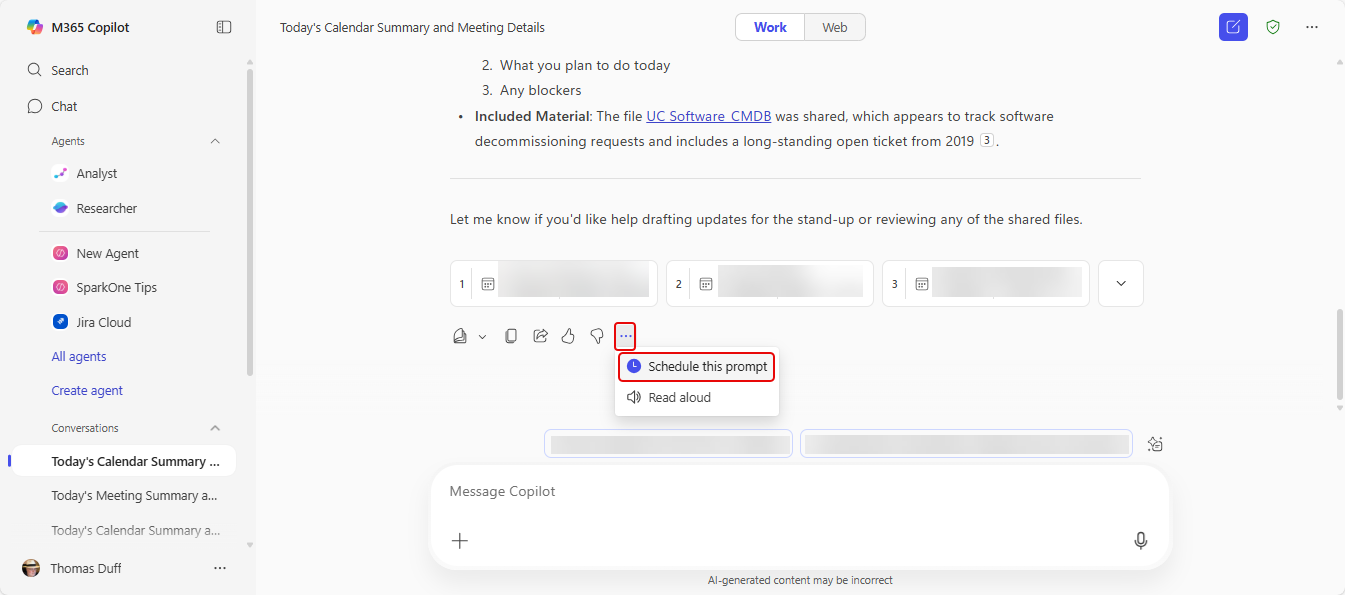The height and width of the screenshot is (595, 1345).
Task: Give the response a thumbs down
Action: point(597,336)
